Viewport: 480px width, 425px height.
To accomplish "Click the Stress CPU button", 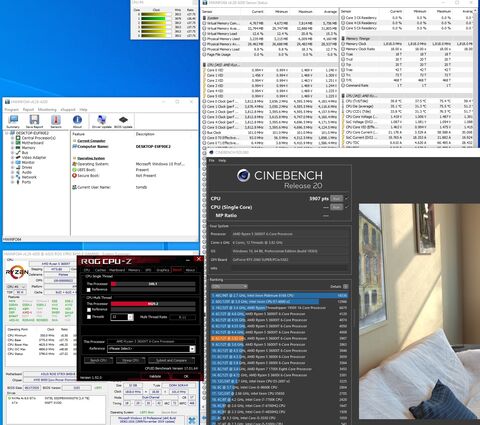I will [x=130, y=360].
